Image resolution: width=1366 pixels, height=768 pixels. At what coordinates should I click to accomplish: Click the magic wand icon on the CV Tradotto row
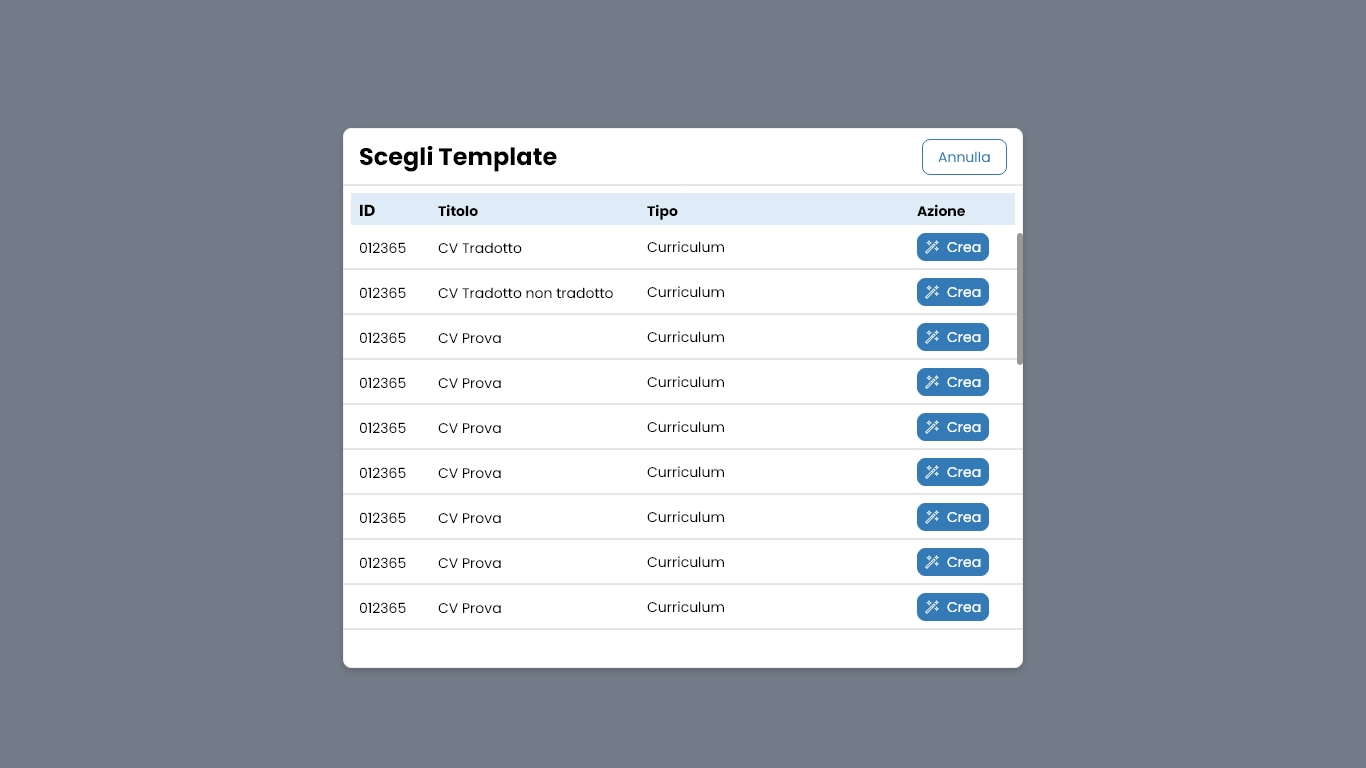point(931,247)
